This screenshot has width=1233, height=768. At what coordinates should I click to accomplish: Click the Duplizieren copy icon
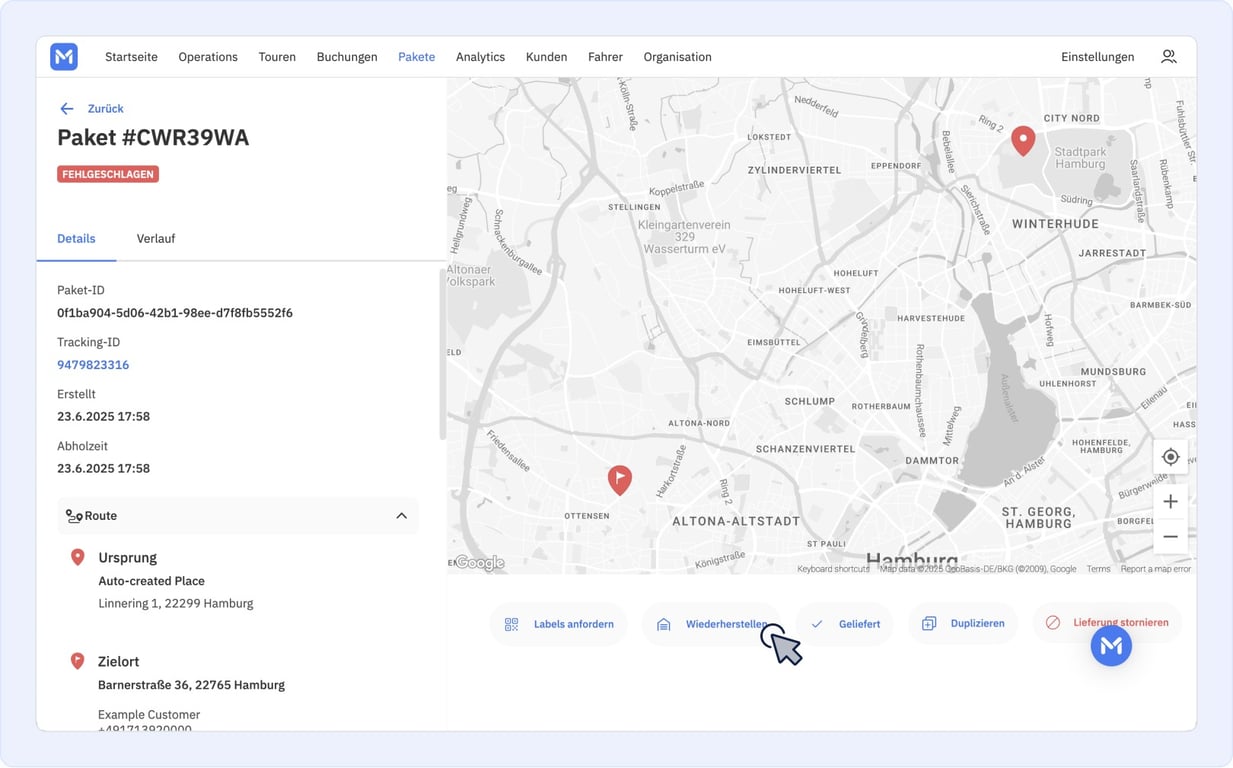[x=929, y=624]
